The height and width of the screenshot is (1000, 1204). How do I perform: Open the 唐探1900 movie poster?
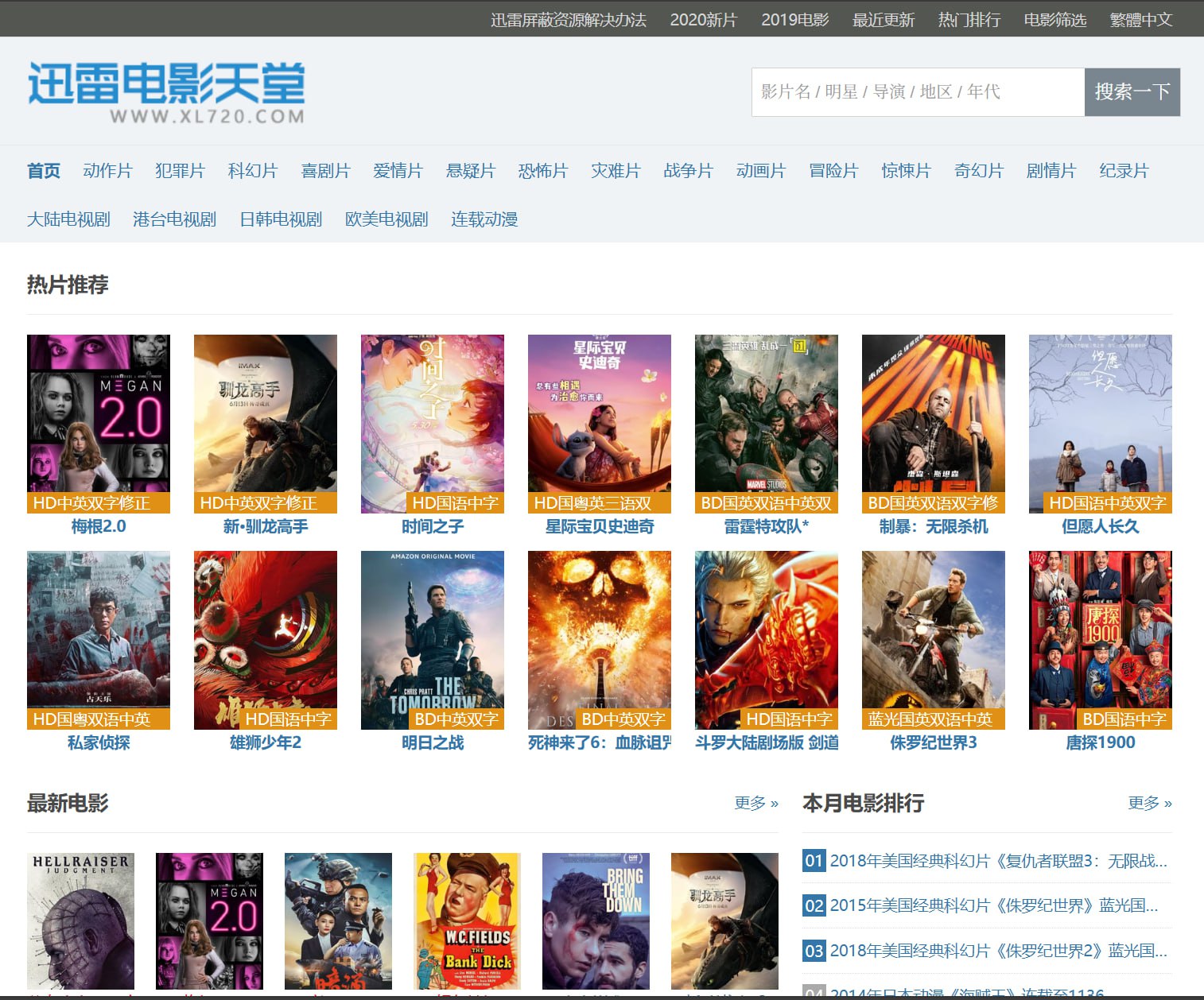point(1101,640)
